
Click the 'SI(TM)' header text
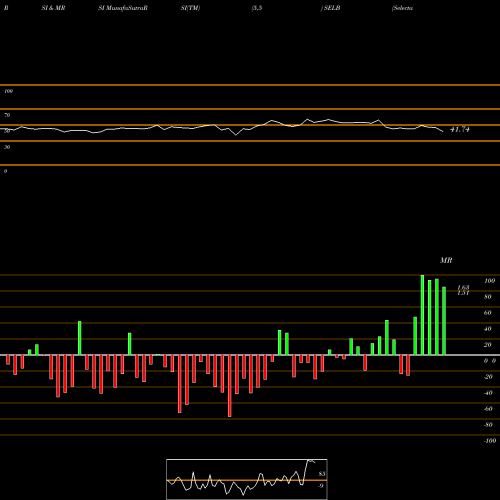tap(190, 8)
